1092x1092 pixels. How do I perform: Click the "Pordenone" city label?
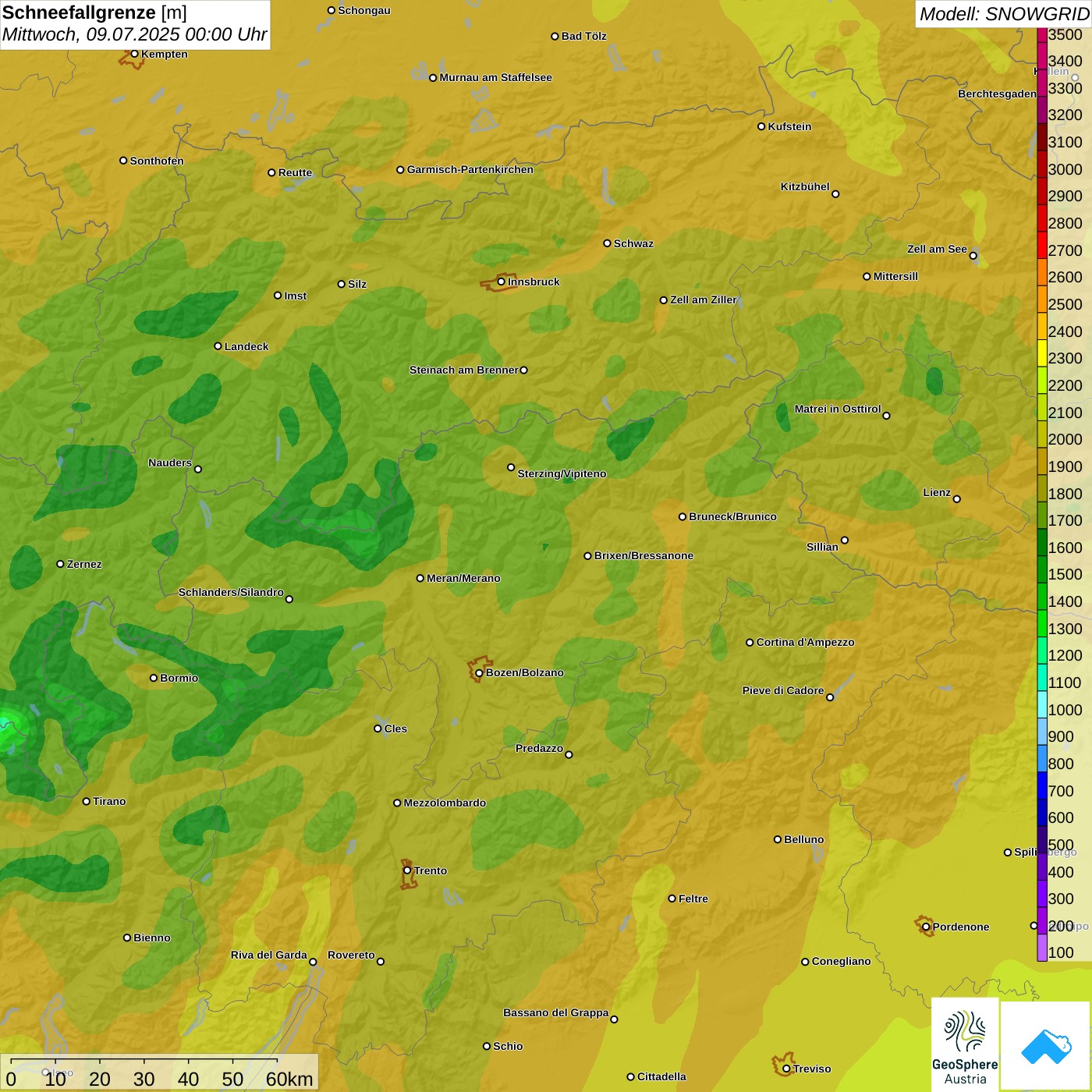pyautogui.click(x=961, y=927)
